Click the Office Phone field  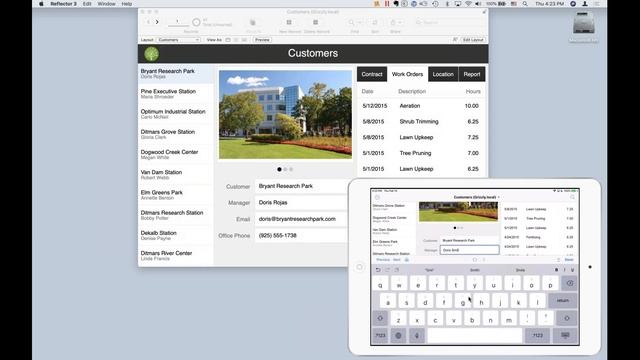coord(301,236)
